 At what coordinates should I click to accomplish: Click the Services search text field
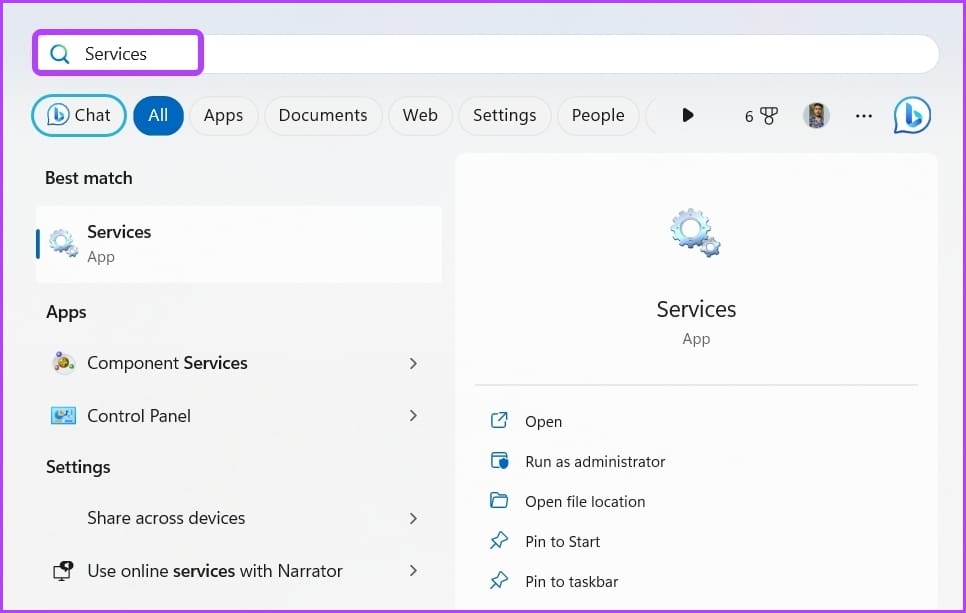point(487,54)
